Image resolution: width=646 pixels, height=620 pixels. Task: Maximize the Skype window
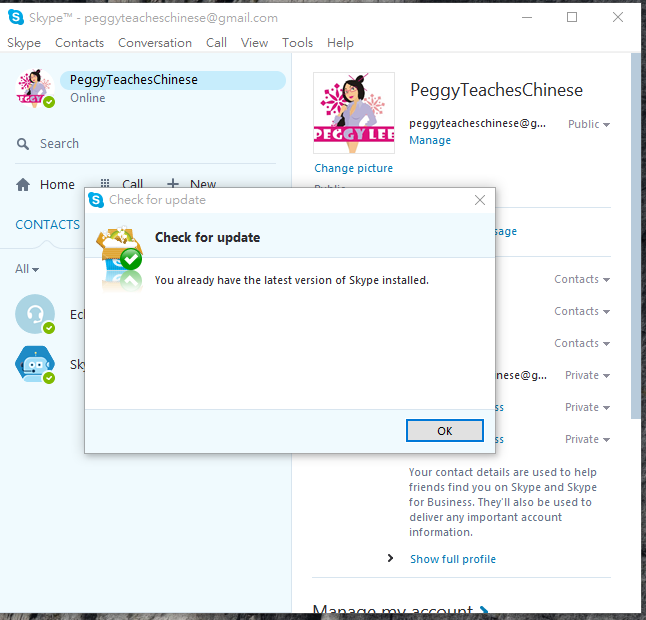click(572, 17)
